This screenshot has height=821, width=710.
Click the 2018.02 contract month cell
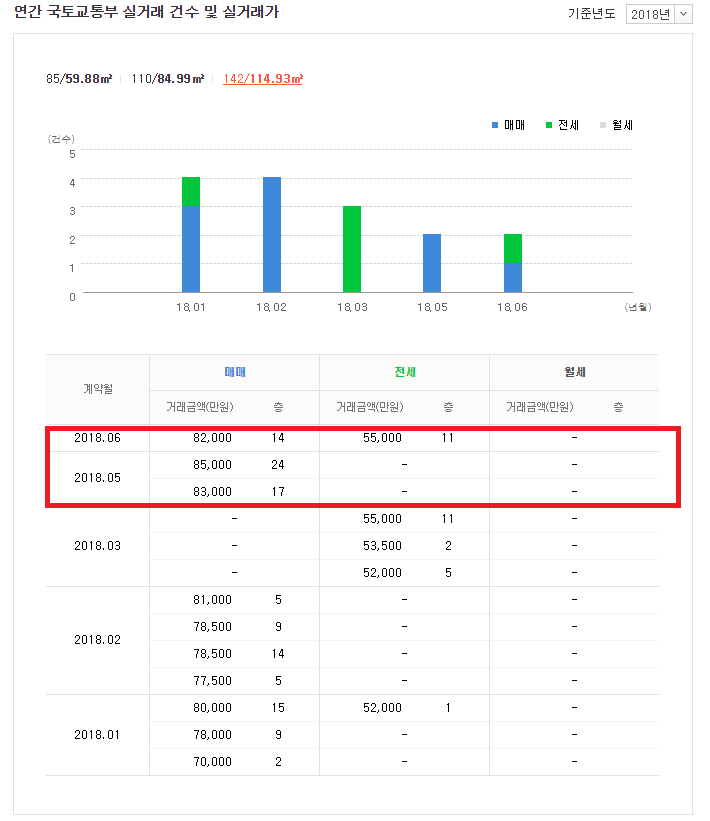[97, 640]
